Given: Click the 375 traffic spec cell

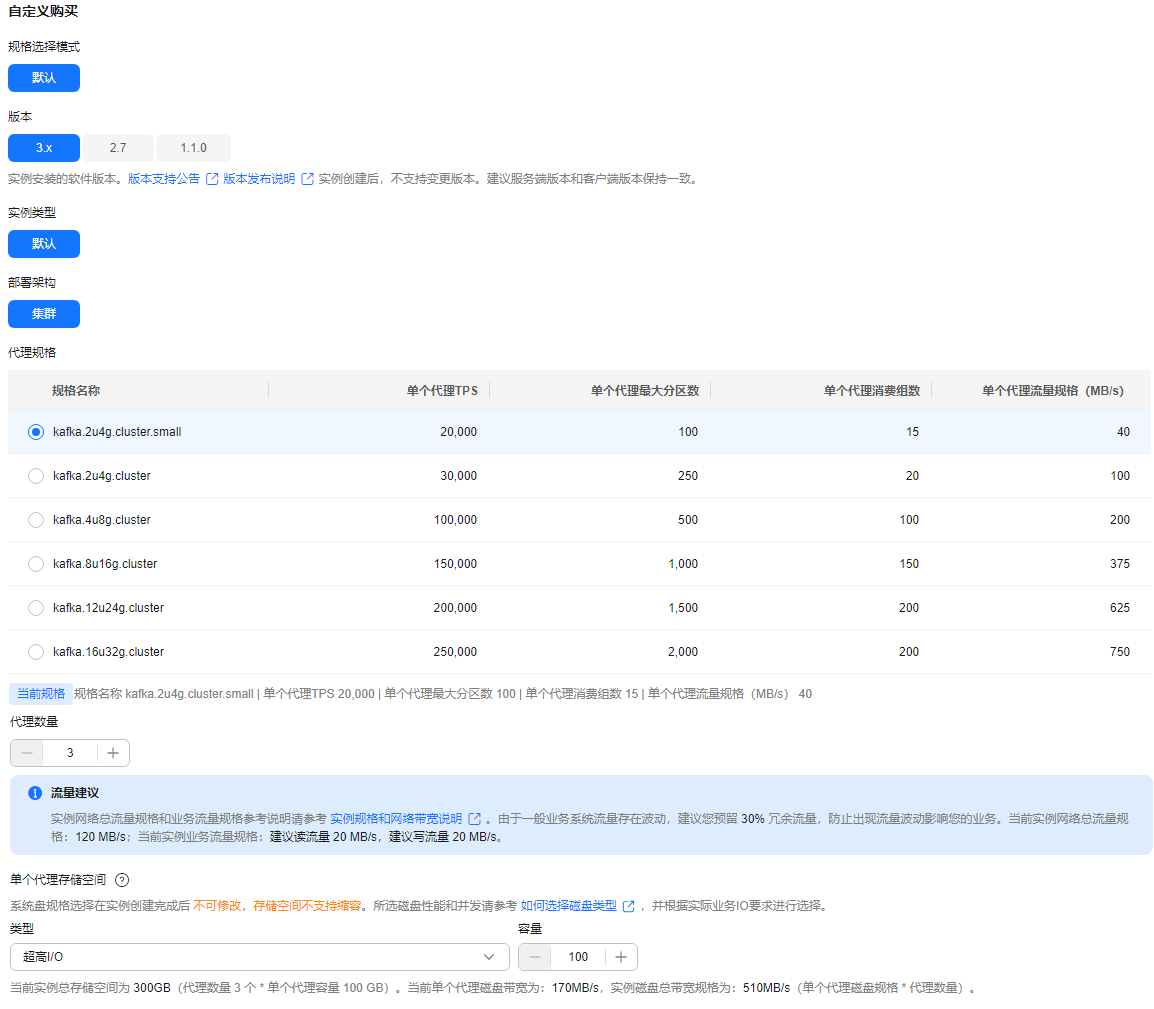Looking at the screenshot, I should (x=1120, y=564).
